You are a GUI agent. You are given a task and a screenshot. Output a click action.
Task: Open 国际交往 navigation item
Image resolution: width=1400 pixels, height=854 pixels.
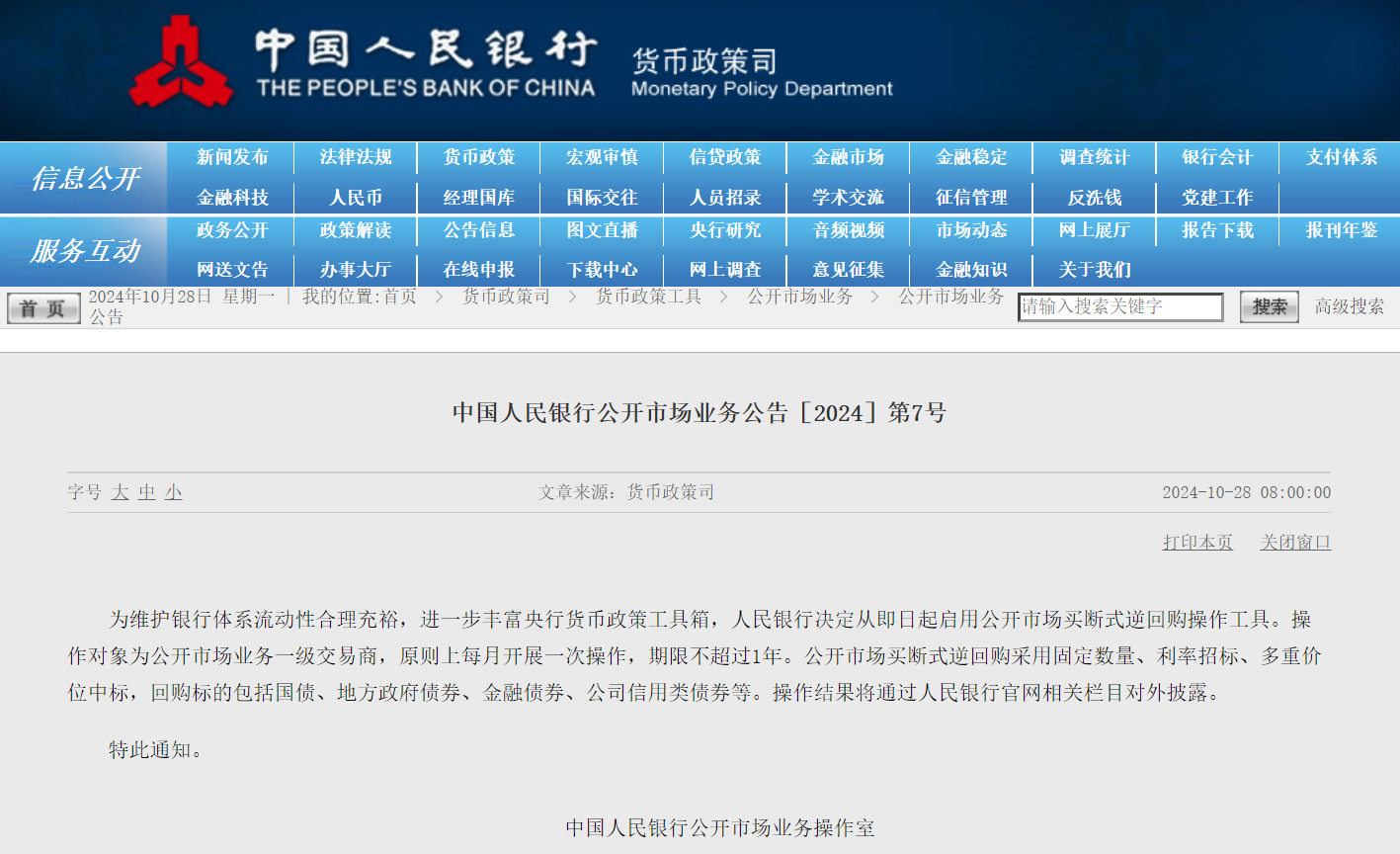coord(602,198)
